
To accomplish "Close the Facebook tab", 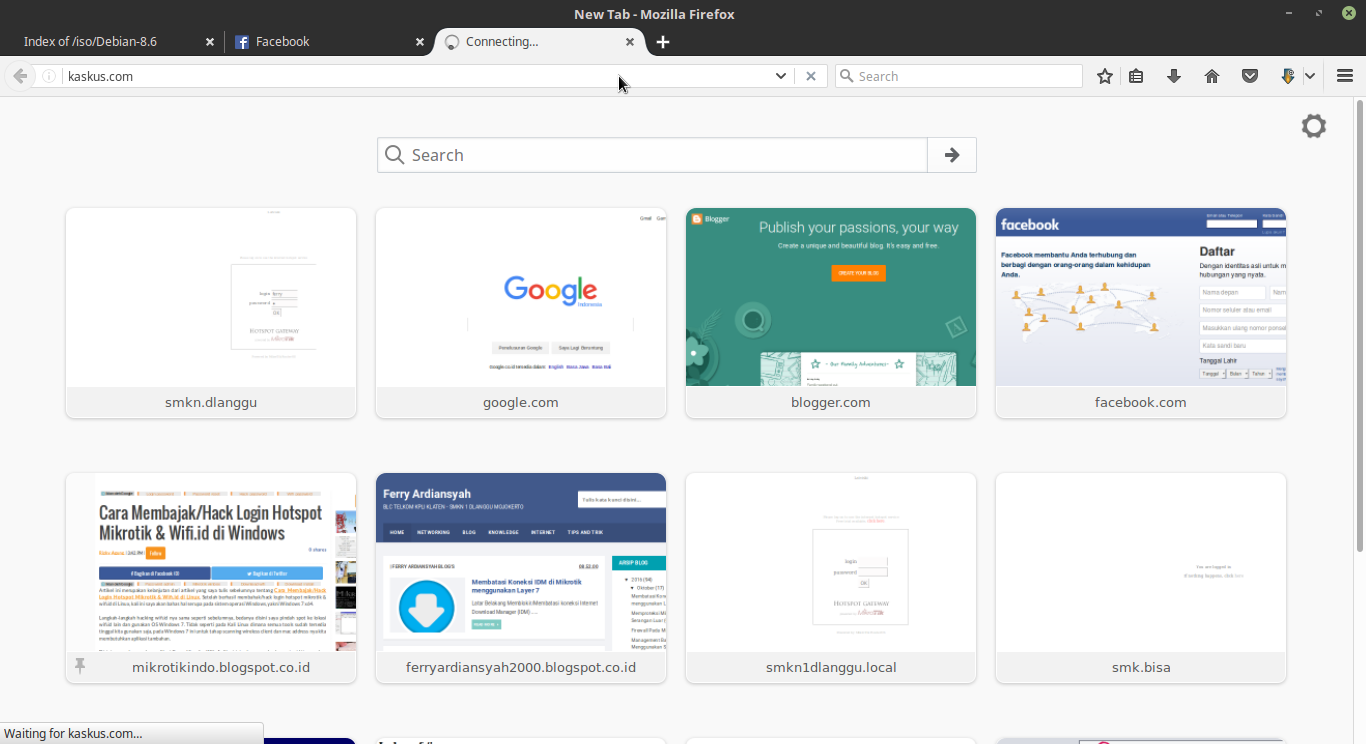I will [x=420, y=42].
